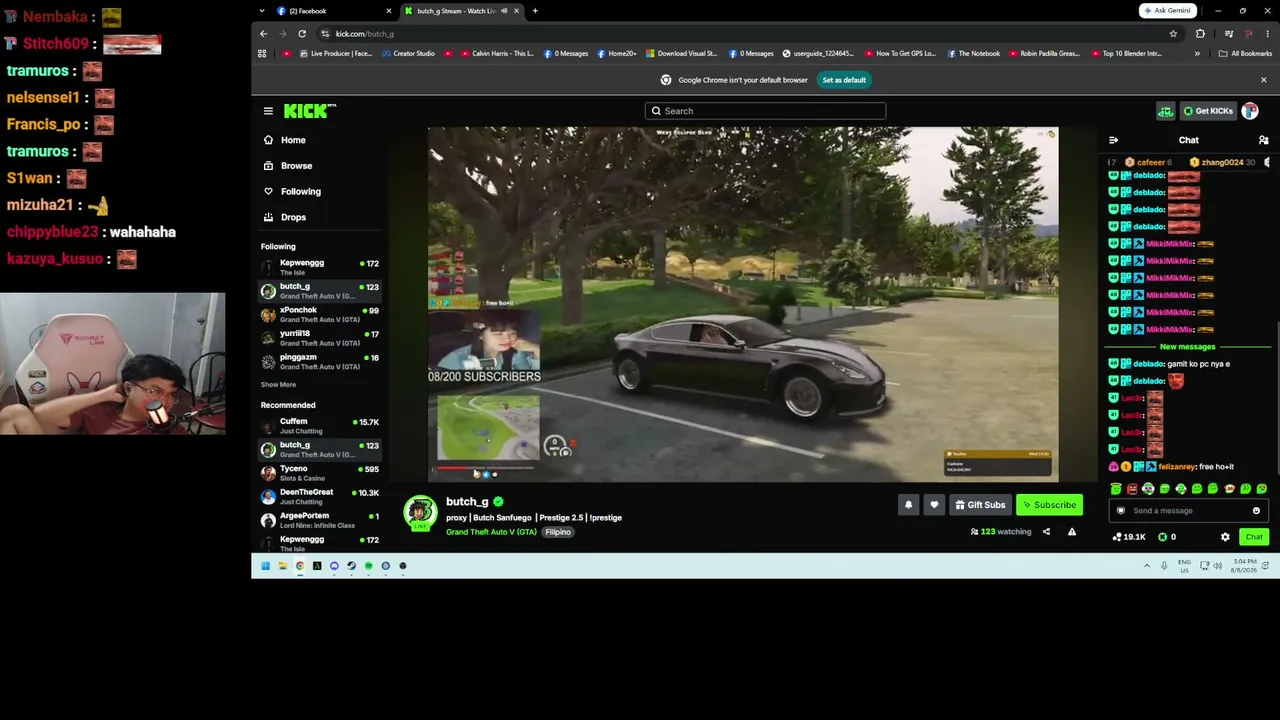Open Creator Studio bookmark

click(408, 54)
